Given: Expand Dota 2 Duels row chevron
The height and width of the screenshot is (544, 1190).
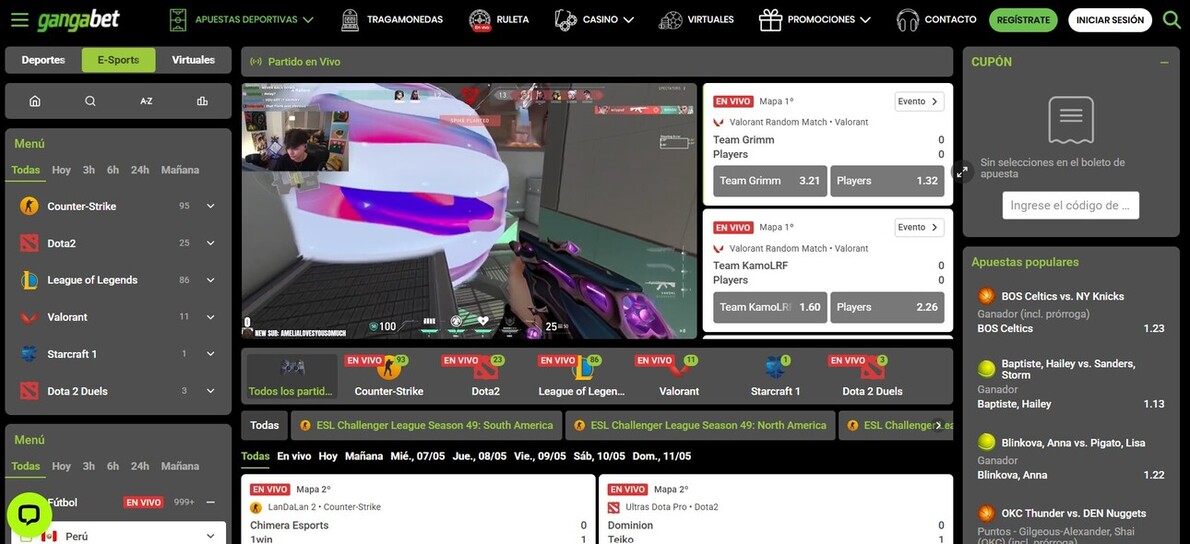Looking at the screenshot, I should tap(210, 391).
